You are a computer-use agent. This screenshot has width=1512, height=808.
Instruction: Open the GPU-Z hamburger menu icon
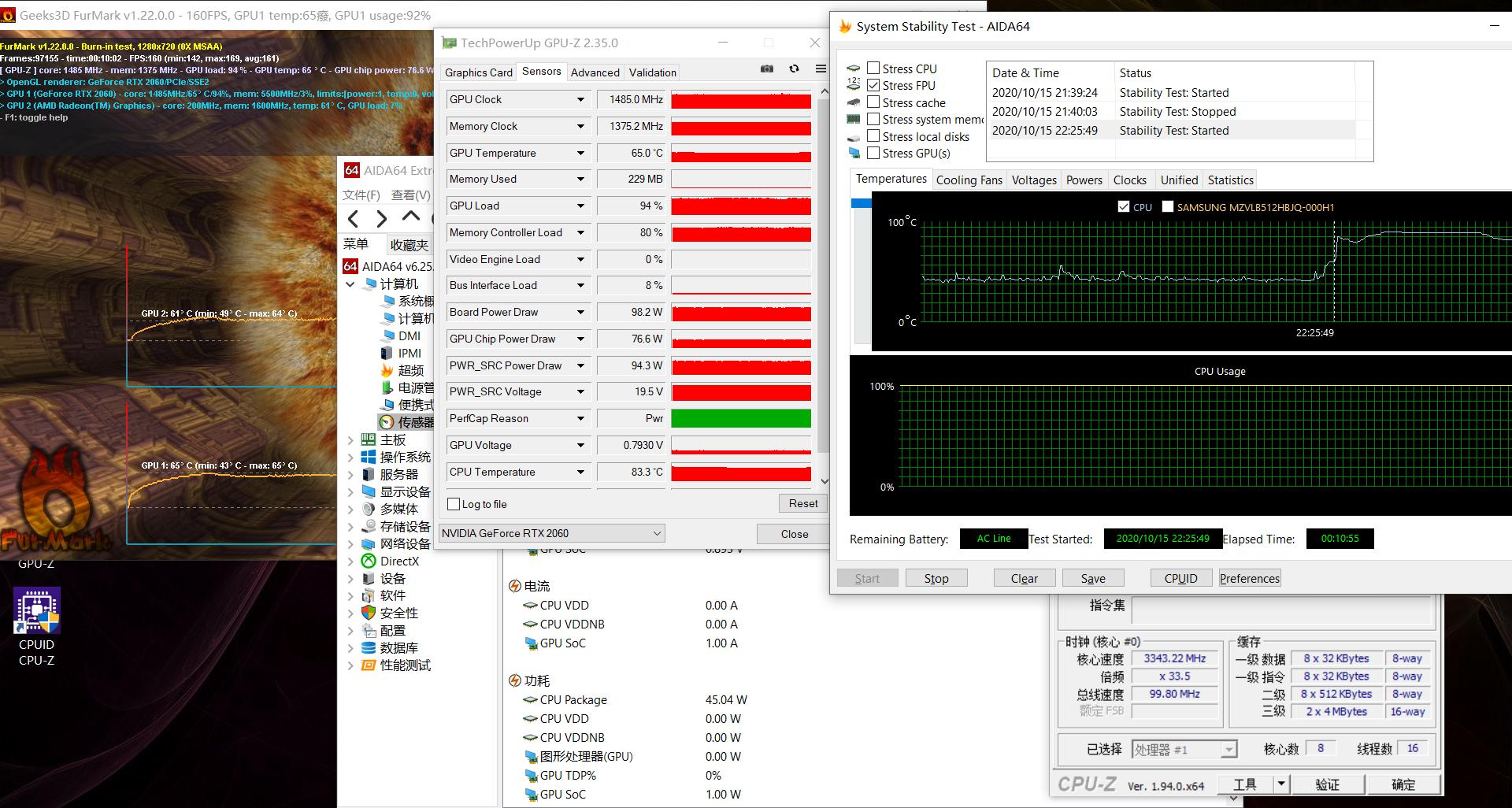[x=820, y=69]
